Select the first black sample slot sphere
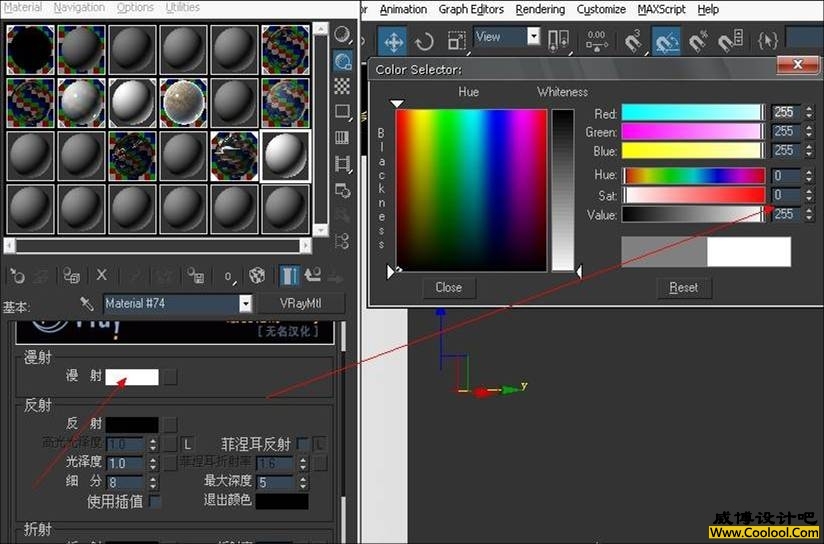The width and height of the screenshot is (824, 544). 30,49
